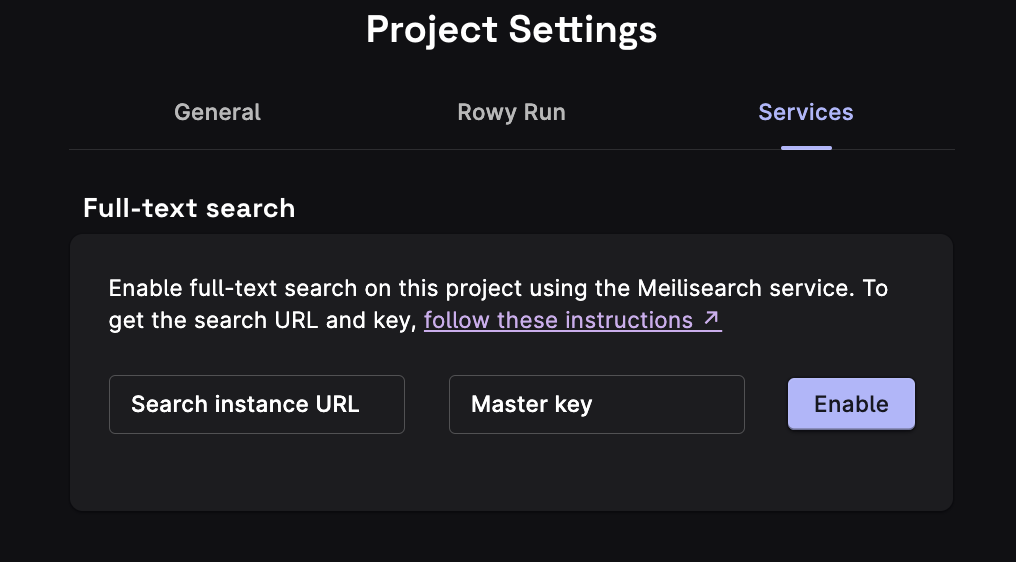Click the gap between Master key and Enable
Image resolution: width=1016 pixels, height=562 pixels.
(766, 404)
